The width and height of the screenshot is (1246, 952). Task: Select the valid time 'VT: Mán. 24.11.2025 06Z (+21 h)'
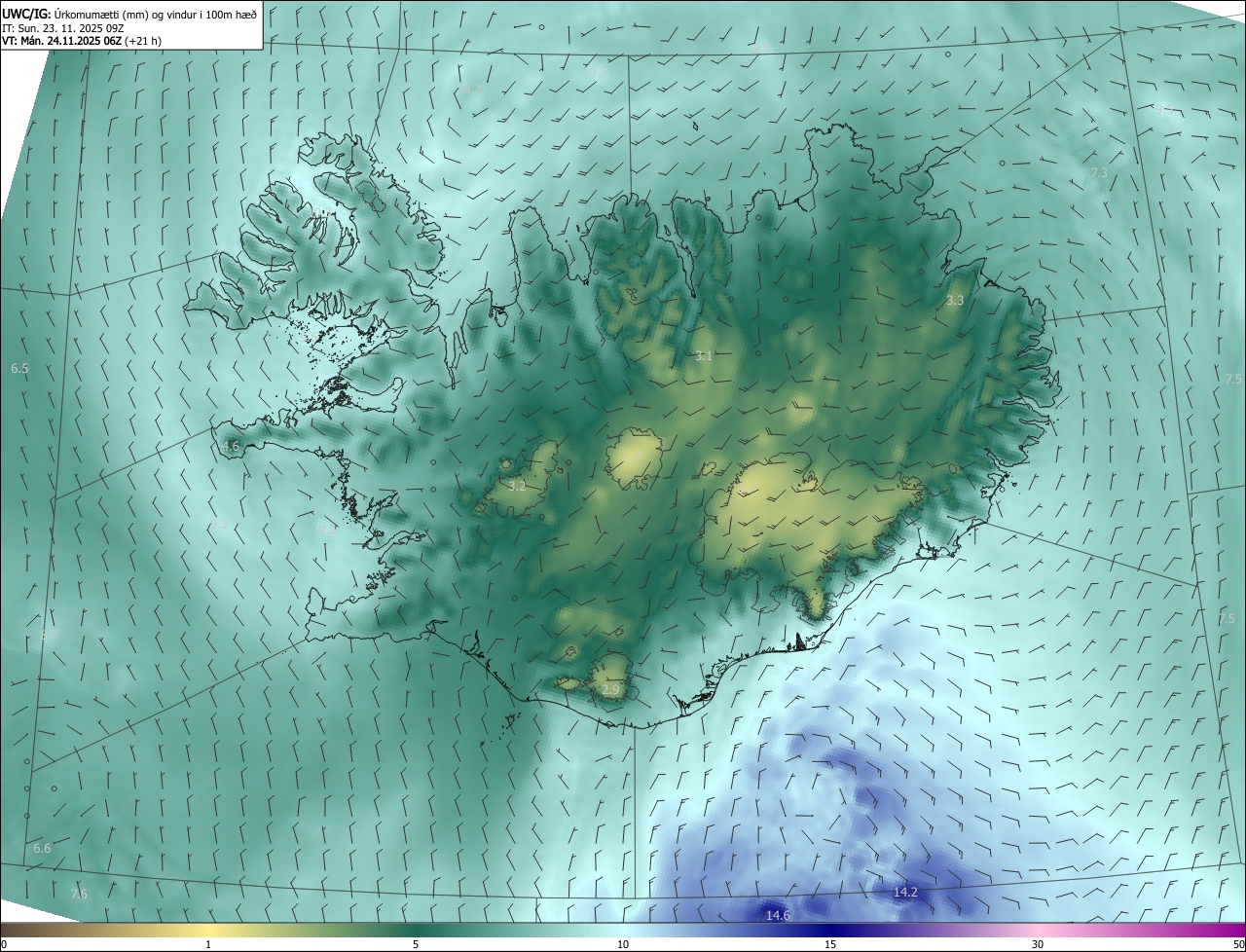(x=82, y=41)
